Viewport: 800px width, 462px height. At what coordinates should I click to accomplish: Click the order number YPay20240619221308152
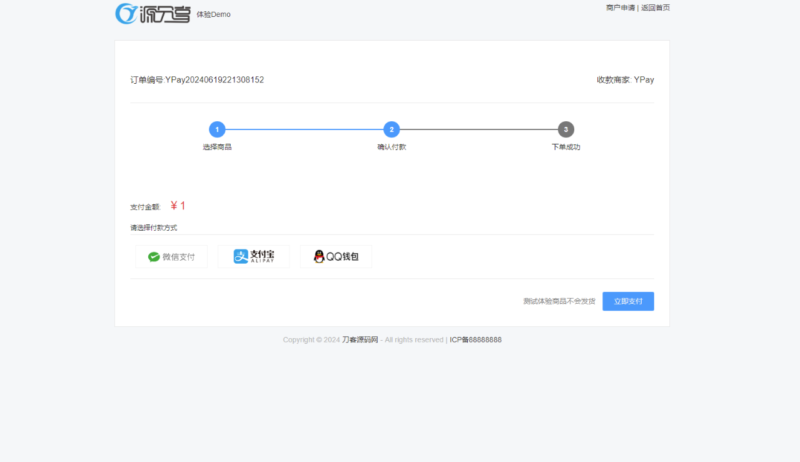click(214, 80)
